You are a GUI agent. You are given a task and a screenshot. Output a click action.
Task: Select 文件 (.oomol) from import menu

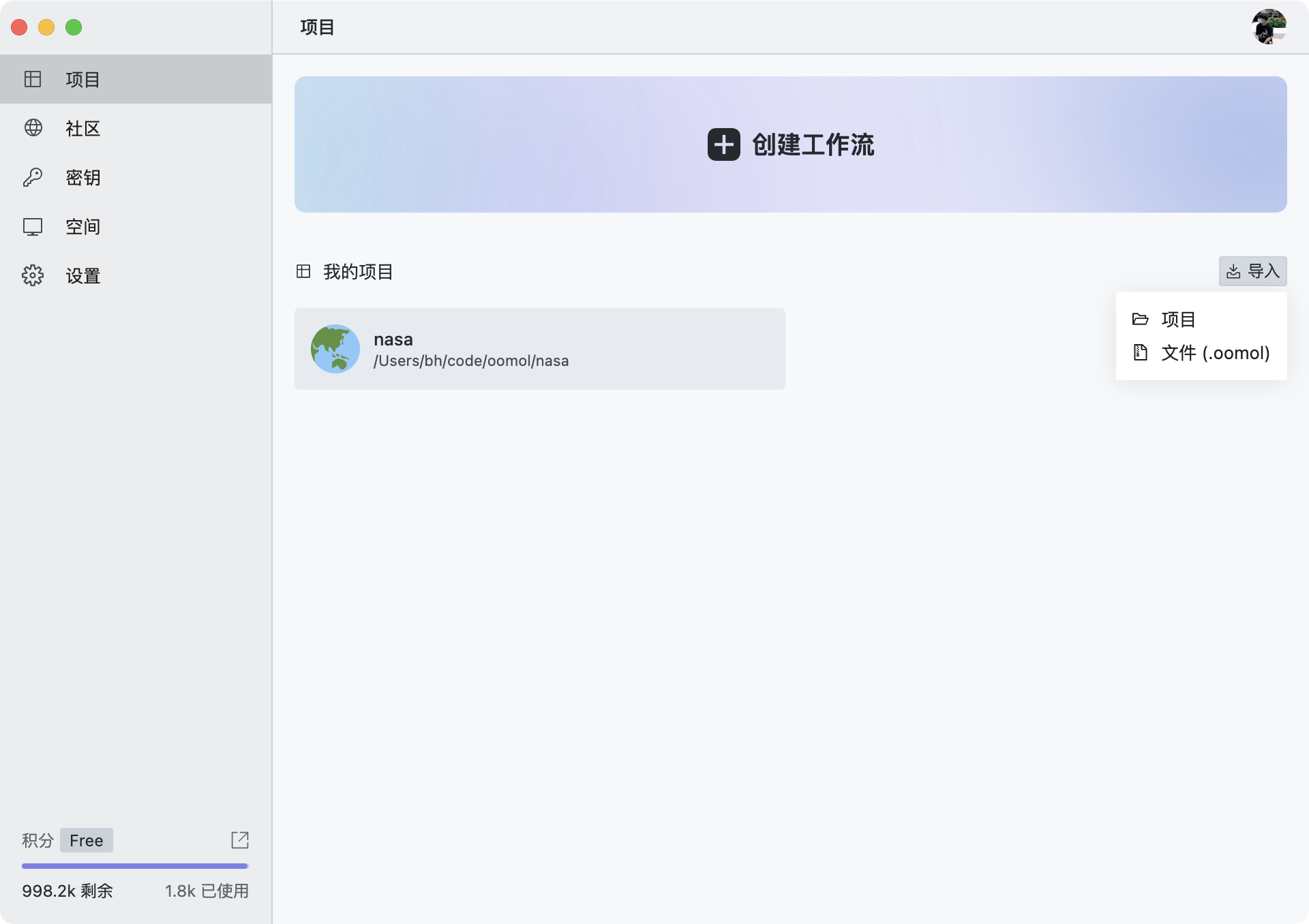tap(1215, 353)
